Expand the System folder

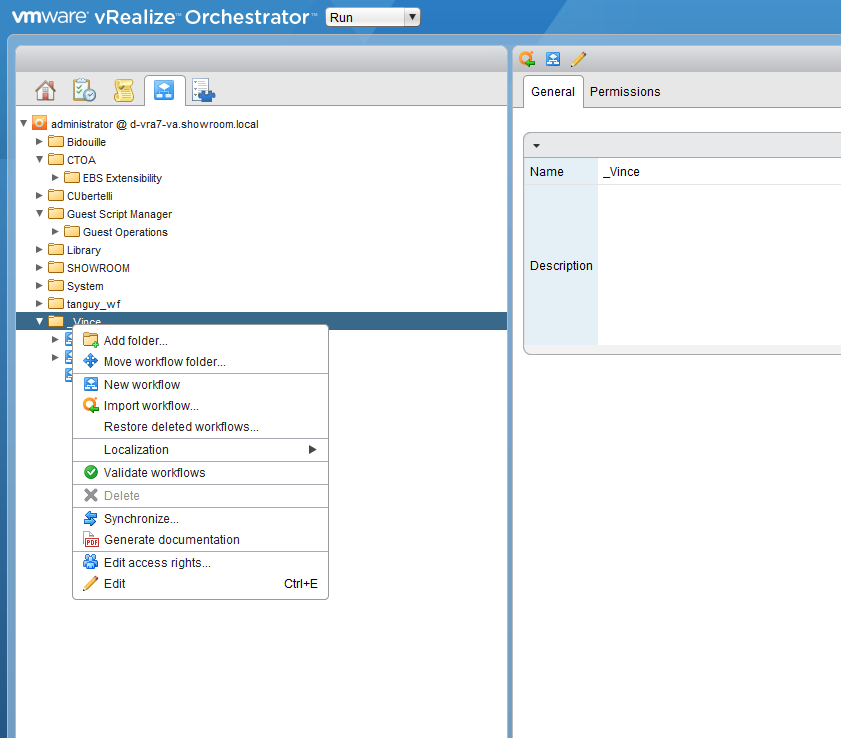39,285
